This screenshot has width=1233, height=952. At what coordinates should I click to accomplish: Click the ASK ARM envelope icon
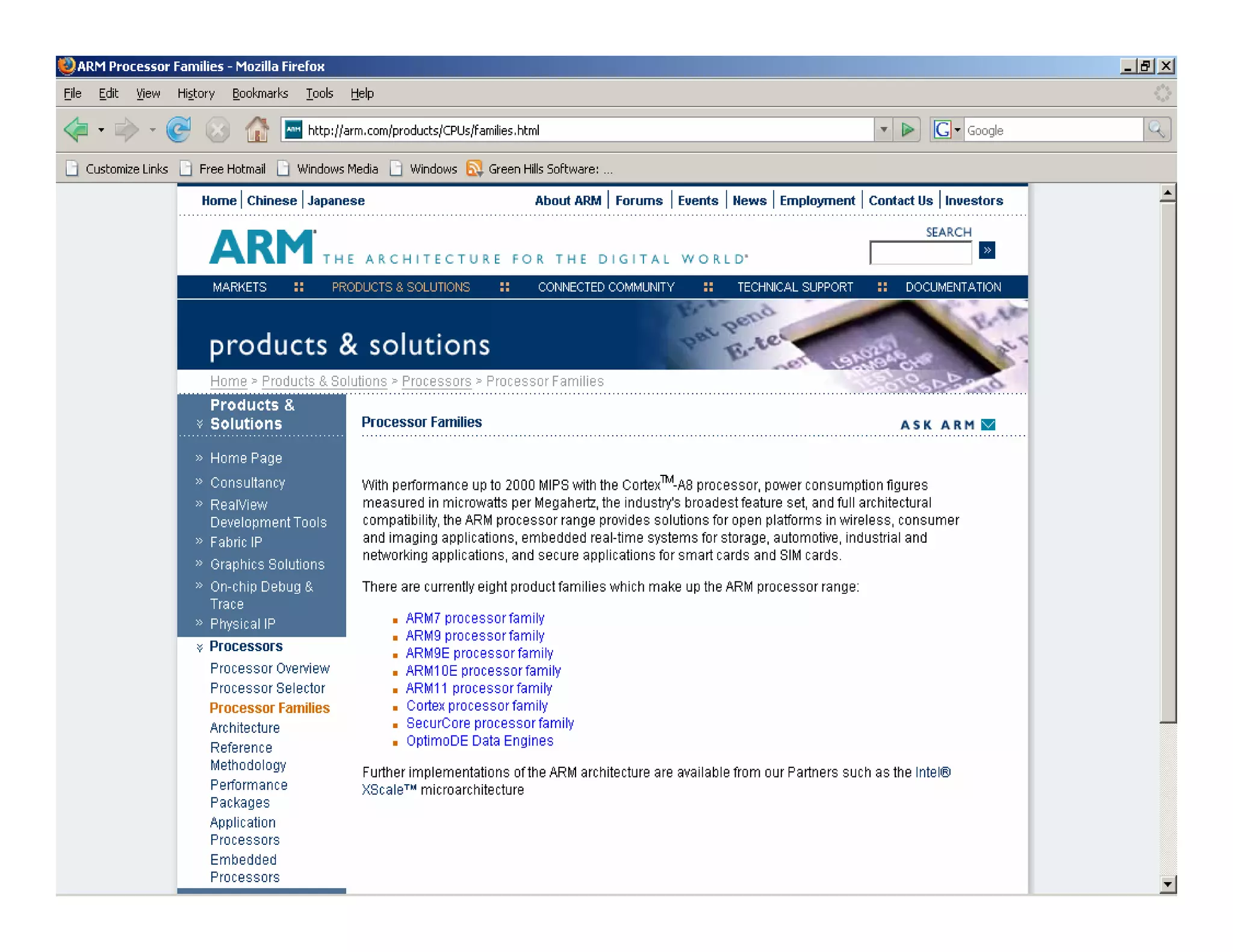(x=988, y=425)
